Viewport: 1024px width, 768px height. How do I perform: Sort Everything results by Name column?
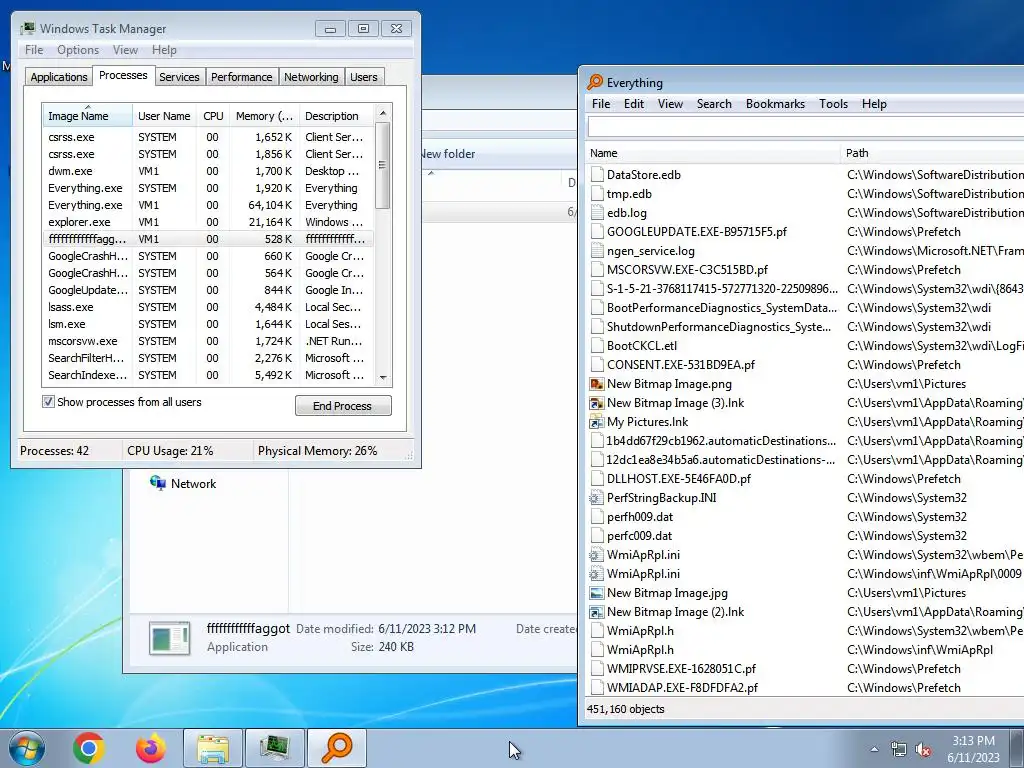(713, 153)
